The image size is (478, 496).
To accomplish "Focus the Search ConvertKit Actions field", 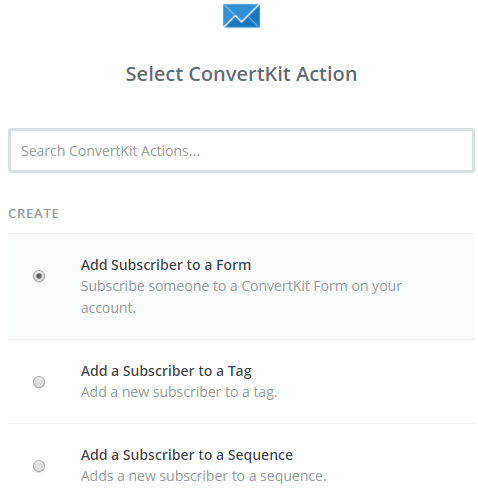I will (x=241, y=151).
